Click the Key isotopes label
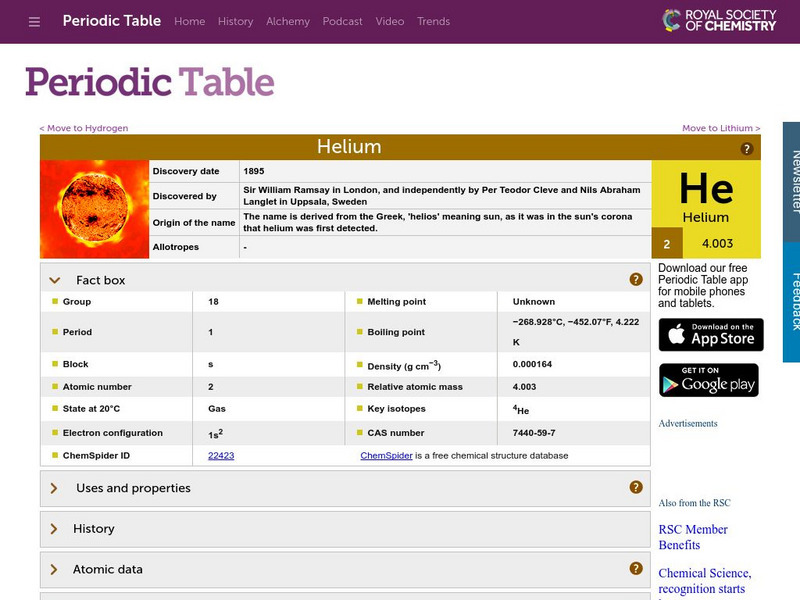The height and width of the screenshot is (600, 800). click(x=396, y=409)
